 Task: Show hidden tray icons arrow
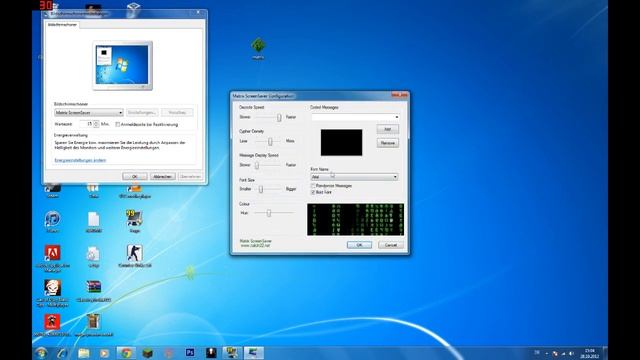547,353
